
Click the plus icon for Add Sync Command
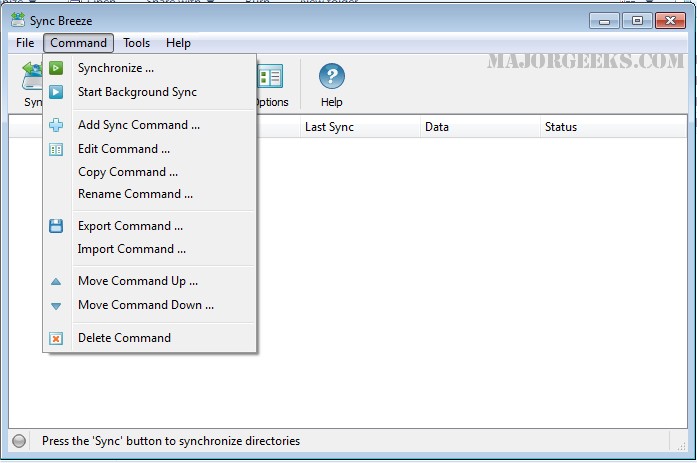tap(56, 125)
